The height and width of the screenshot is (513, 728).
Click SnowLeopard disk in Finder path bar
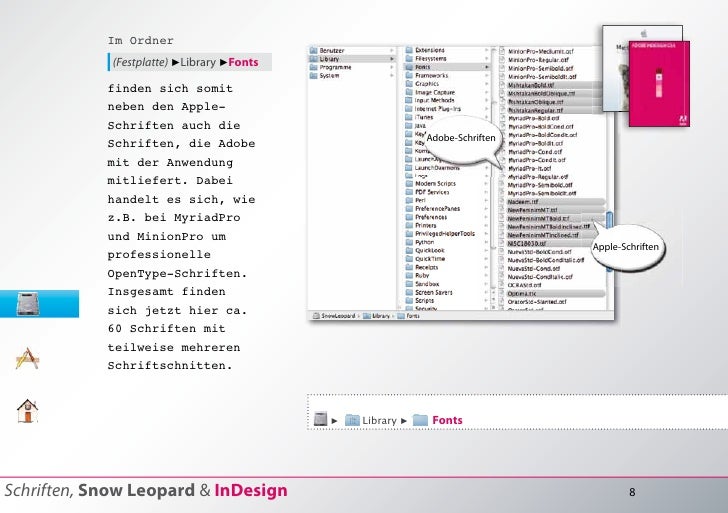(x=334, y=316)
